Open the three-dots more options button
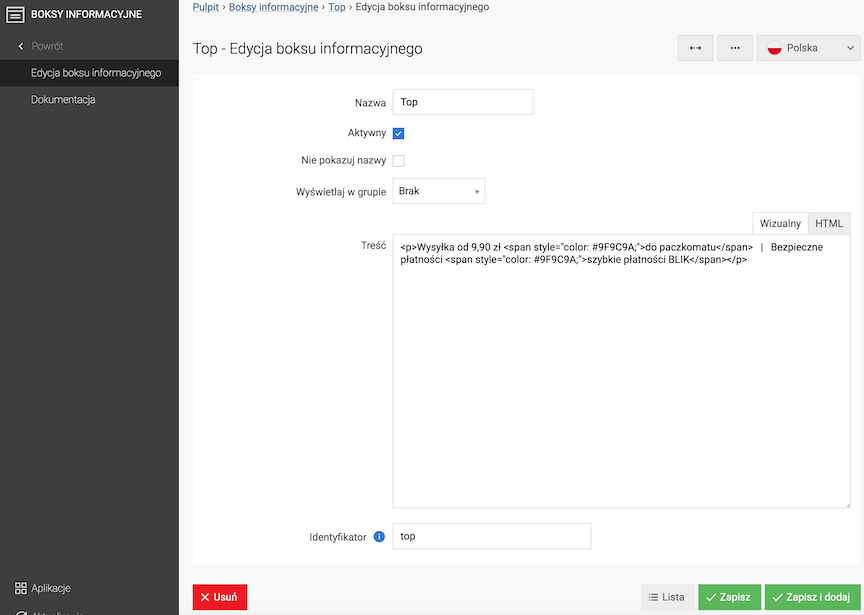This screenshot has height=615, width=864. point(735,48)
